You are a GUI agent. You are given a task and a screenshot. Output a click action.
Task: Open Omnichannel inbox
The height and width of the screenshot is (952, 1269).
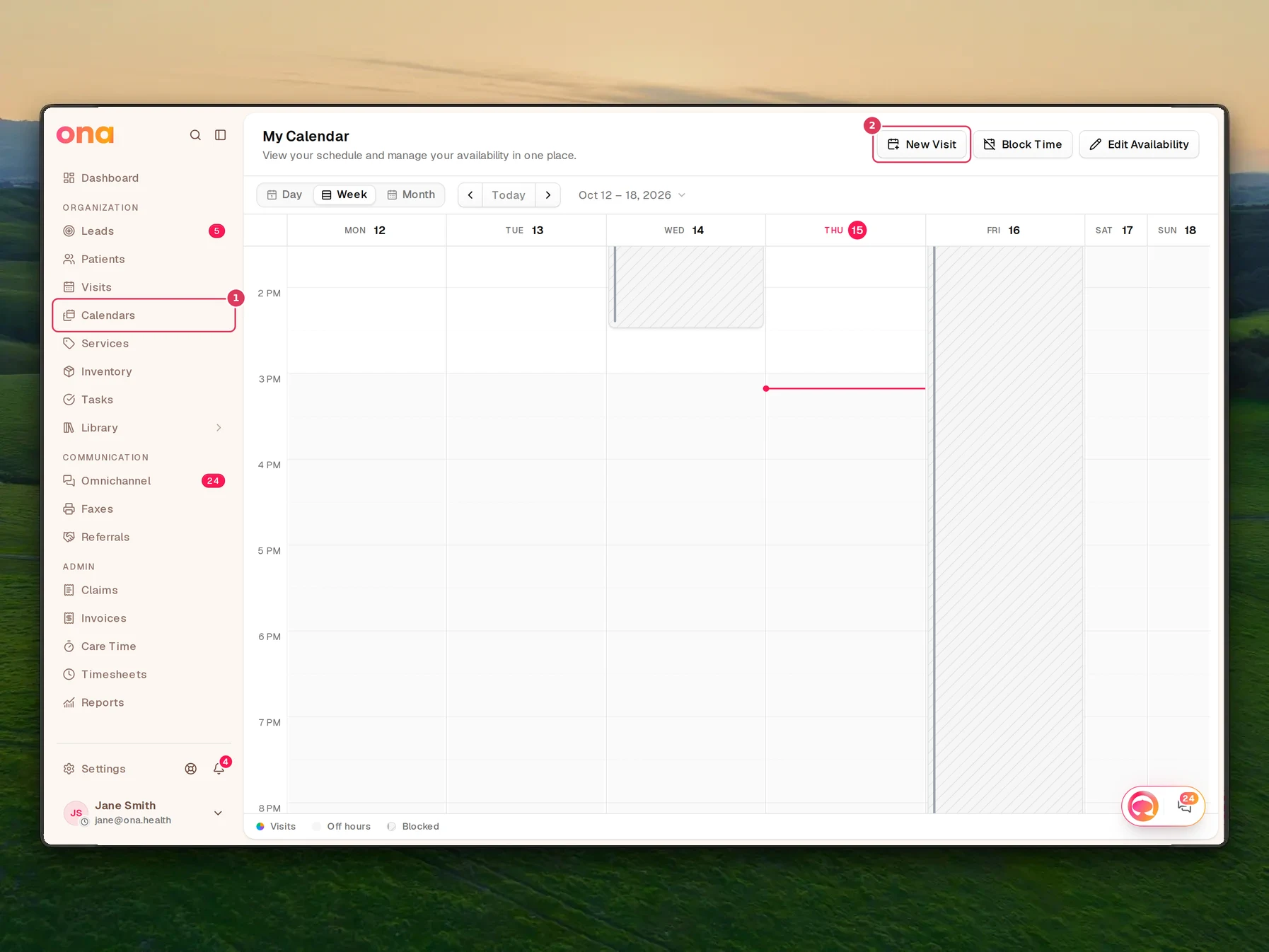pos(144,481)
